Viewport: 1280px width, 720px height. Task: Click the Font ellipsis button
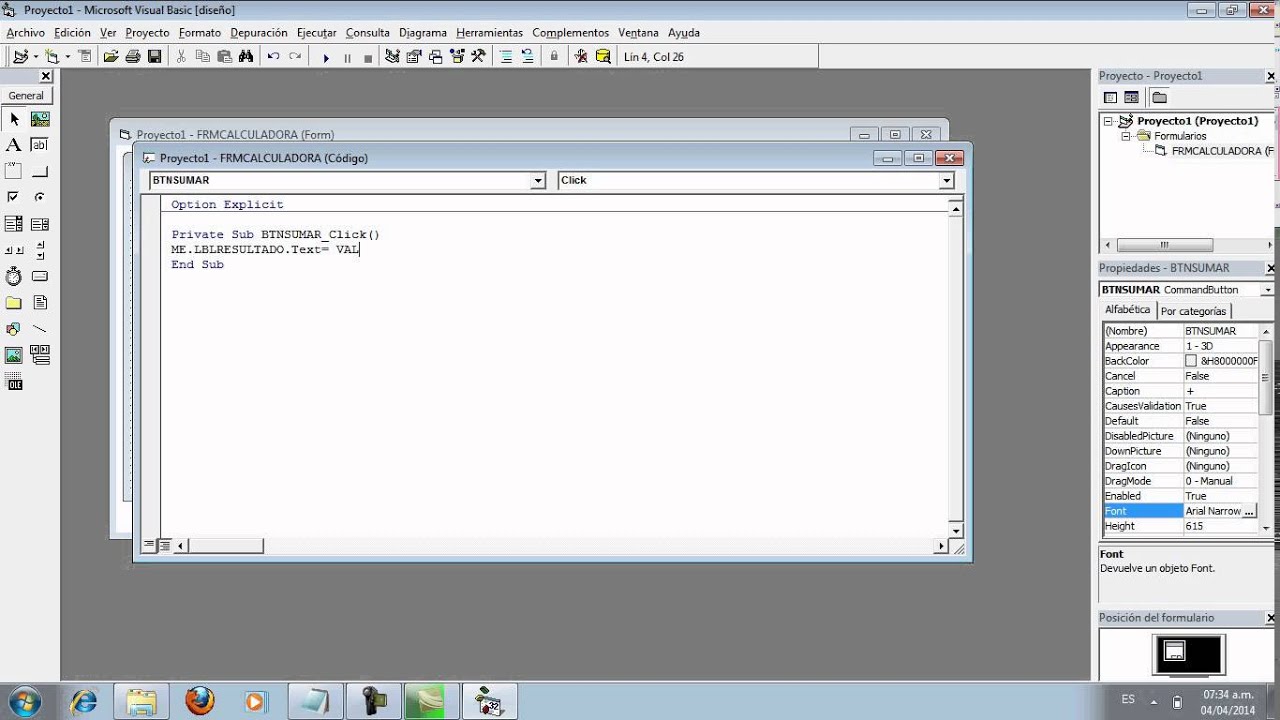pyautogui.click(x=1249, y=511)
